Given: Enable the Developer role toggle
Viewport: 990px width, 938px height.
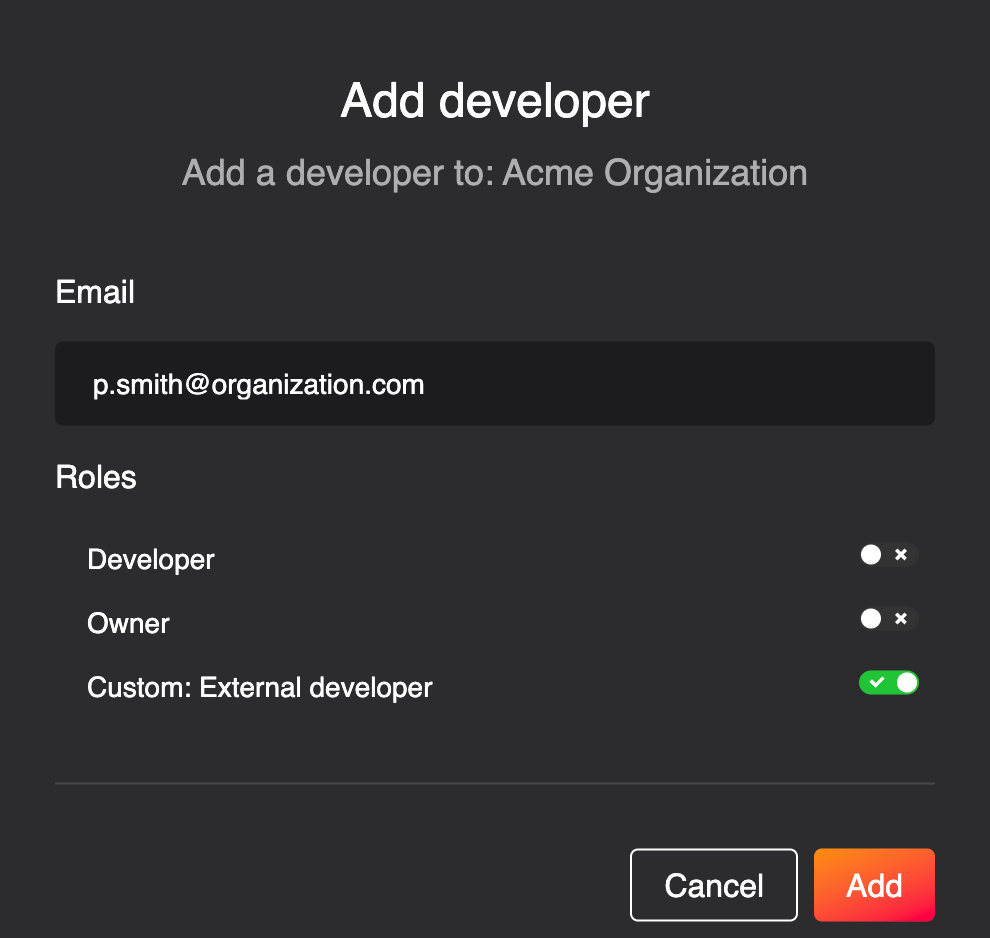Looking at the screenshot, I should (x=889, y=555).
